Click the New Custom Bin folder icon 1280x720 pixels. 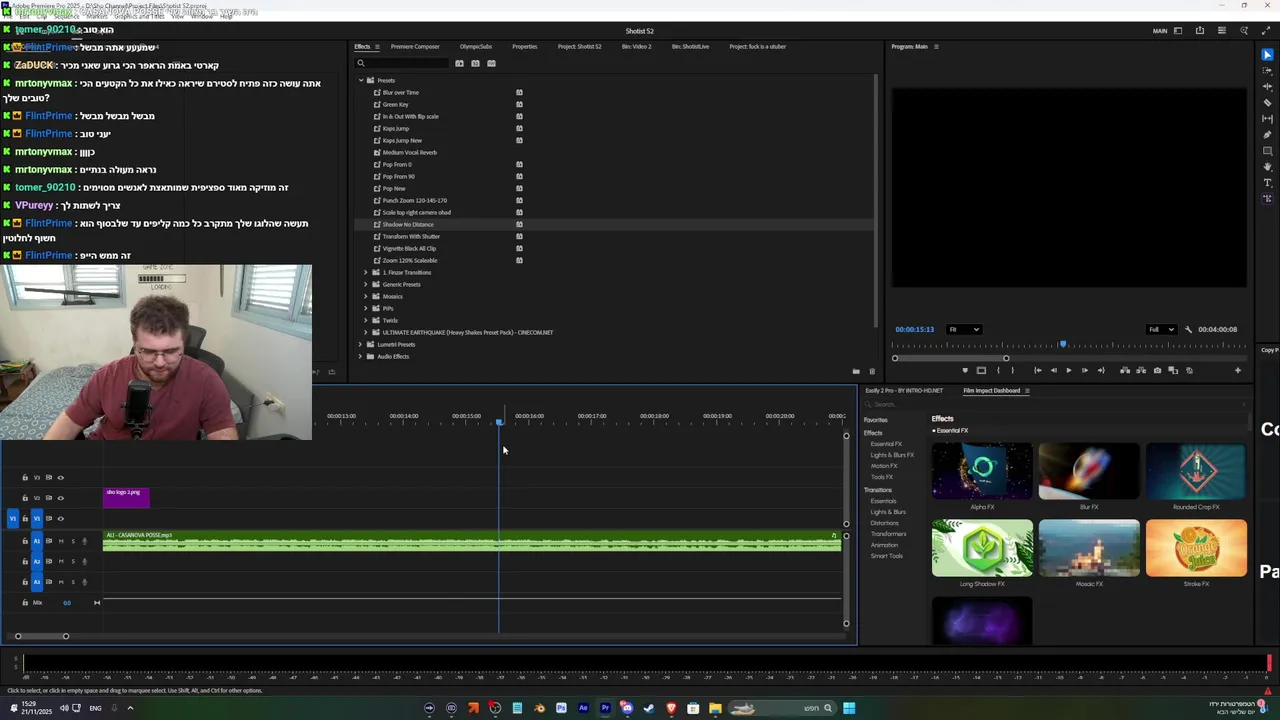click(855, 371)
